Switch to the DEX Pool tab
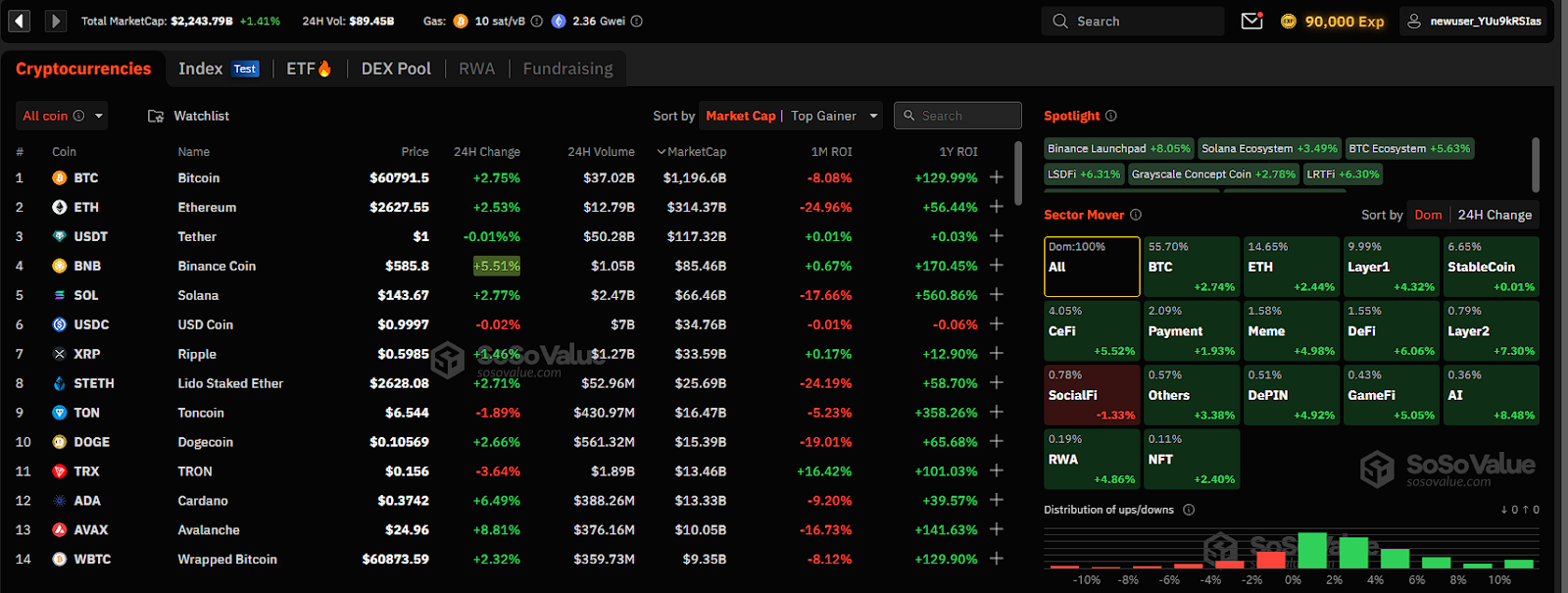Image resolution: width=1568 pixels, height=593 pixels. click(x=396, y=69)
